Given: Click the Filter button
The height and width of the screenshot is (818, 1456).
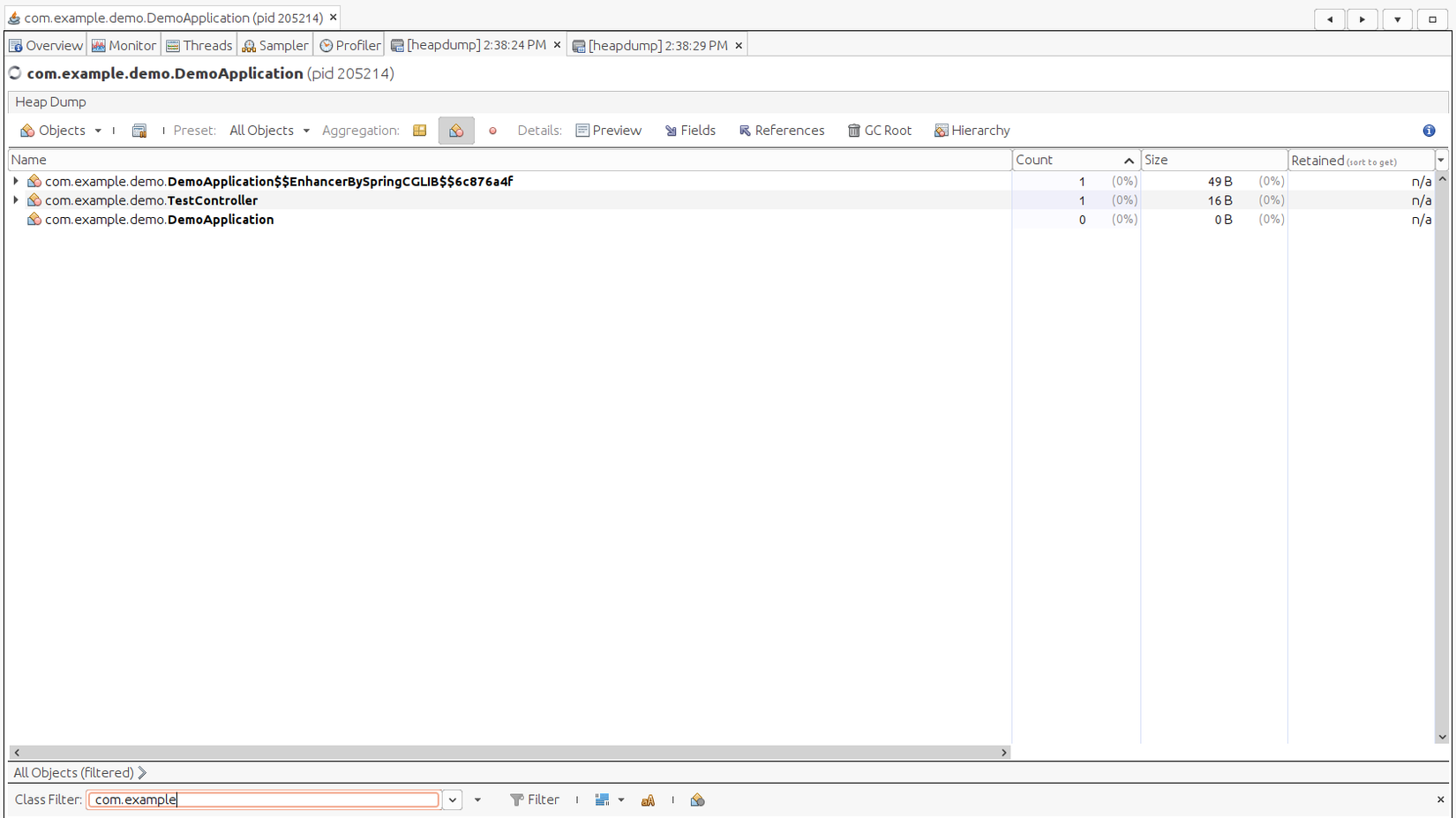Looking at the screenshot, I should tap(535, 799).
